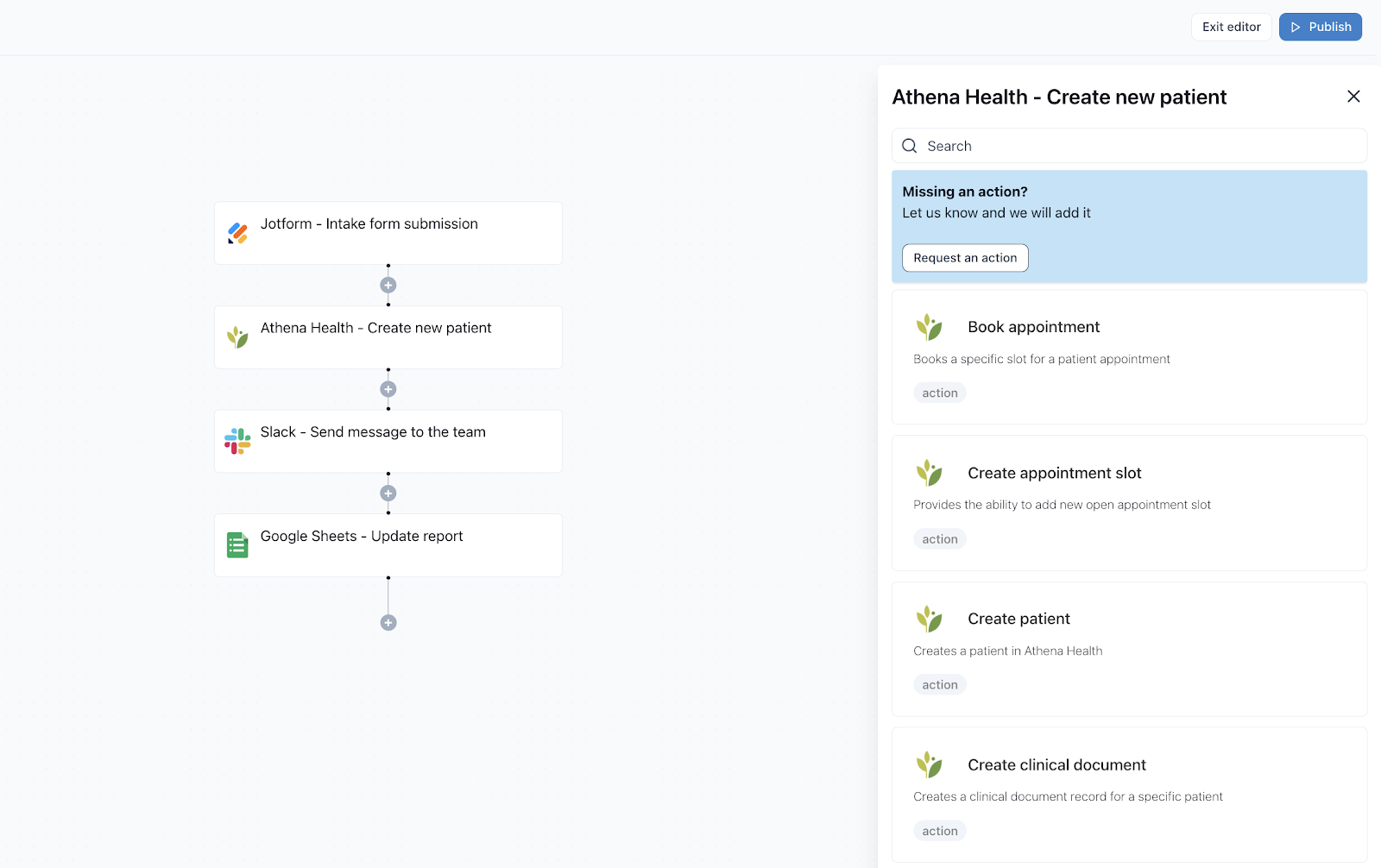Request a missing action
Screen dimensions: 1381x868
[965, 258]
